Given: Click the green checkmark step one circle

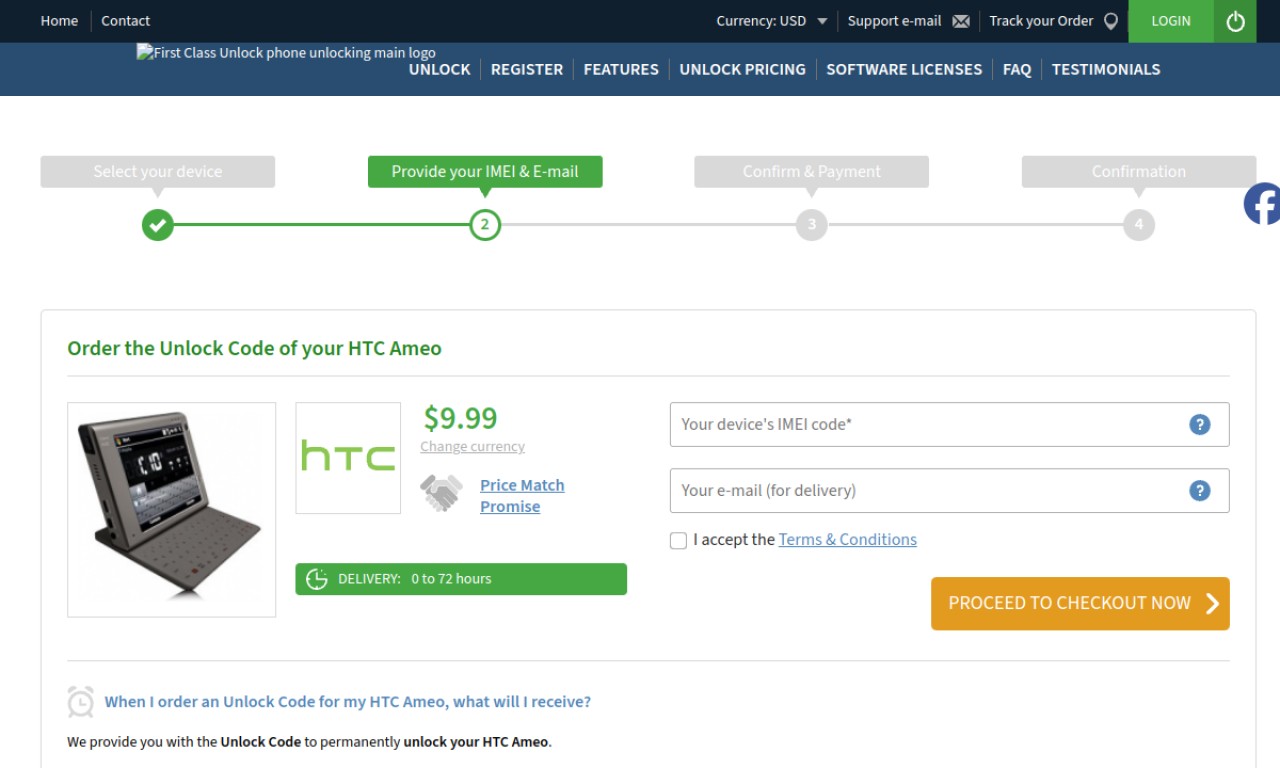Looking at the screenshot, I should (158, 225).
